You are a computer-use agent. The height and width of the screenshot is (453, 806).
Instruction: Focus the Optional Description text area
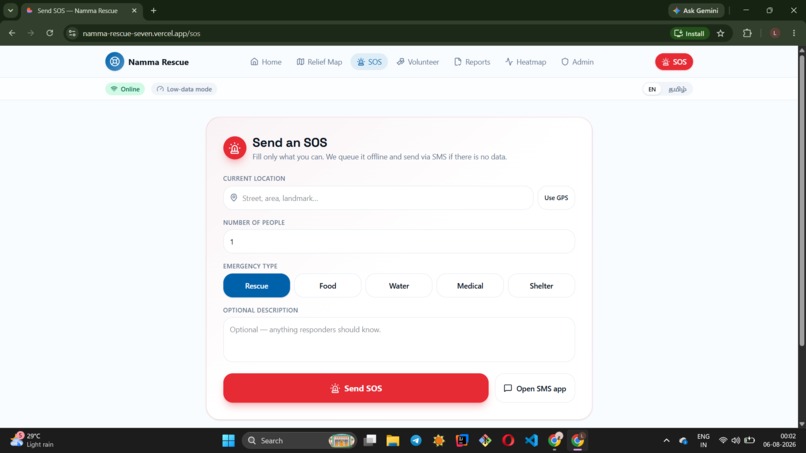click(398, 339)
